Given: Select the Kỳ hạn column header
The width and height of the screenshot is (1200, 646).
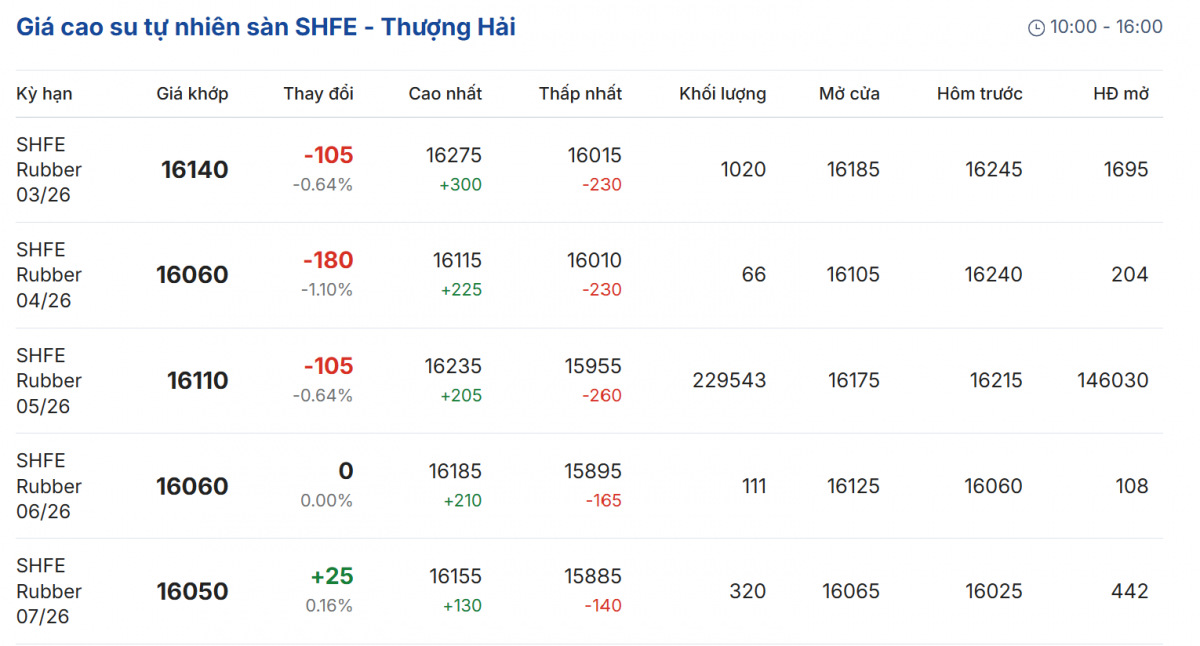Looking at the screenshot, I should coord(44,94).
